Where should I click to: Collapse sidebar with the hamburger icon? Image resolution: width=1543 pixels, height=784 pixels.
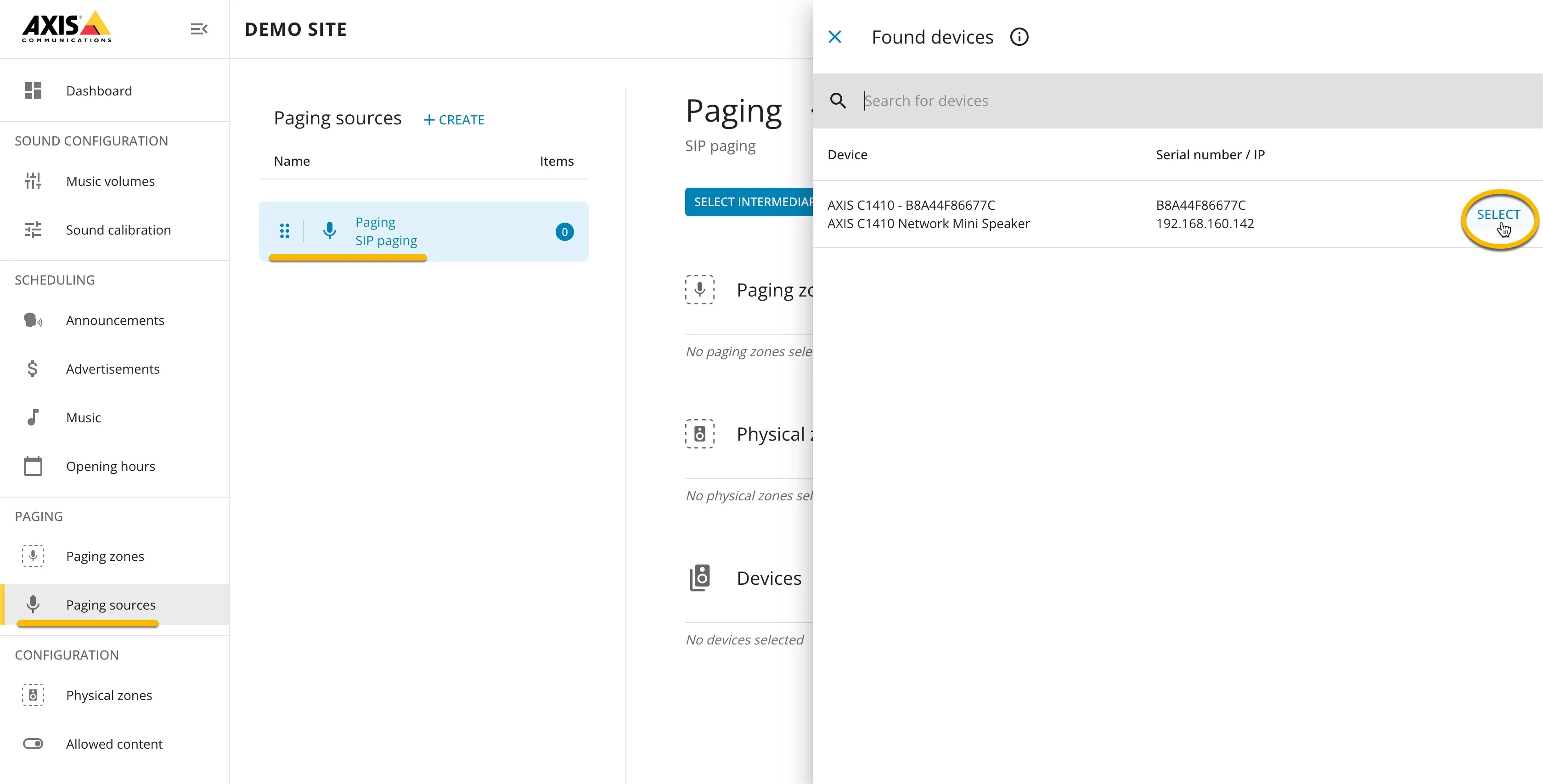pyautogui.click(x=199, y=29)
